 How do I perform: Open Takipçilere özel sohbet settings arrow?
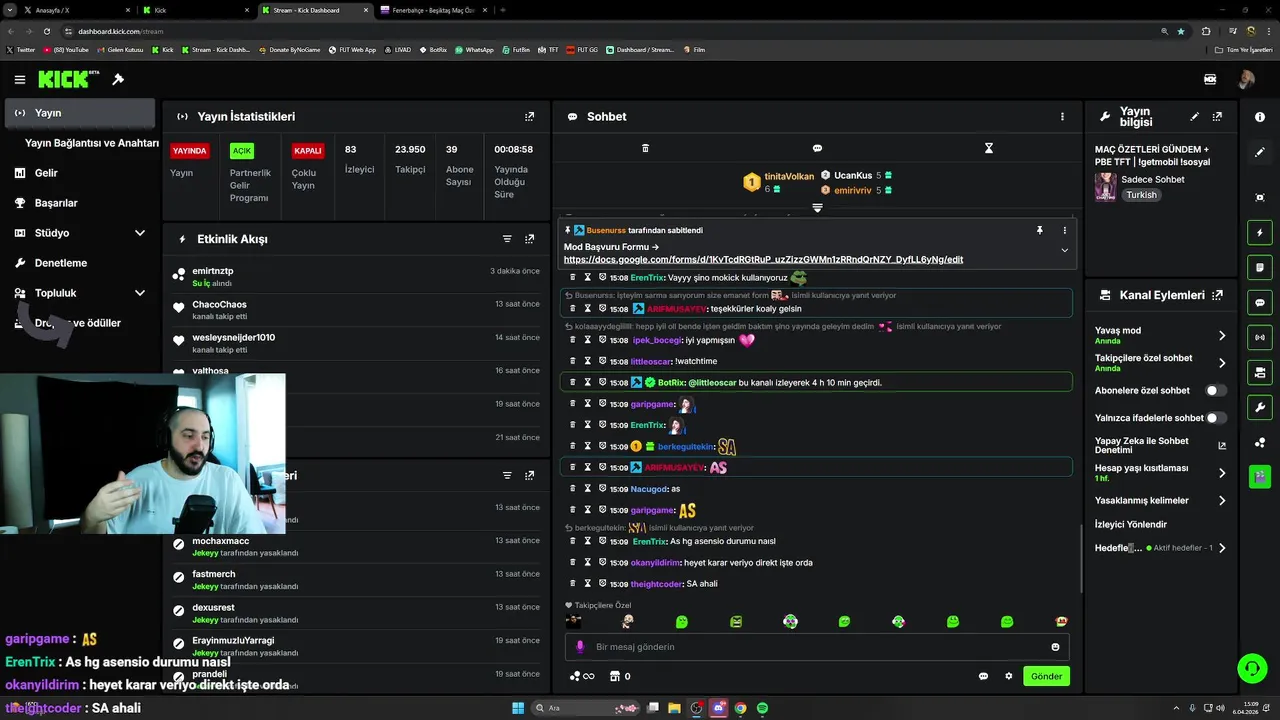pyautogui.click(x=1222, y=363)
